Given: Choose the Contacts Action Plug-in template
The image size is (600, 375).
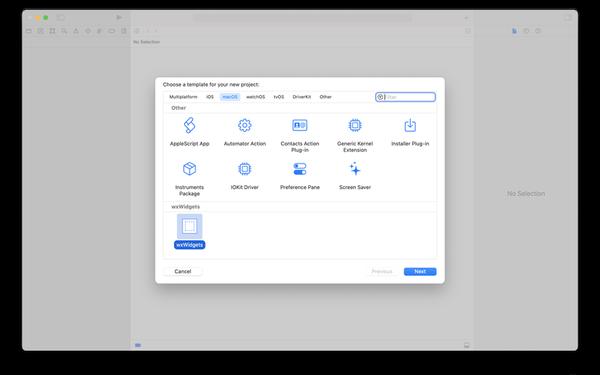Looking at the screenshot, I should (x=300, y=135).
